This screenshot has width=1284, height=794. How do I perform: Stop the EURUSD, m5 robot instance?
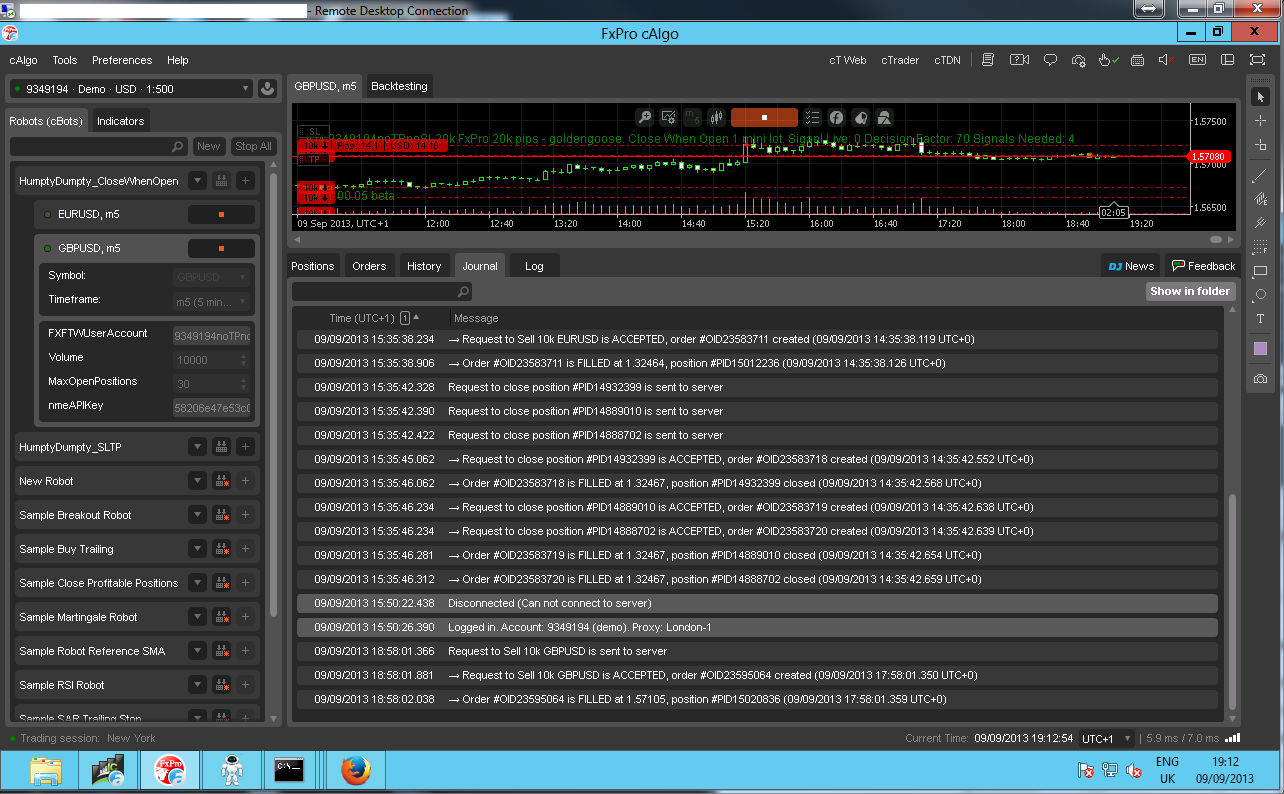pyautogui.click(x=221, y=214)
